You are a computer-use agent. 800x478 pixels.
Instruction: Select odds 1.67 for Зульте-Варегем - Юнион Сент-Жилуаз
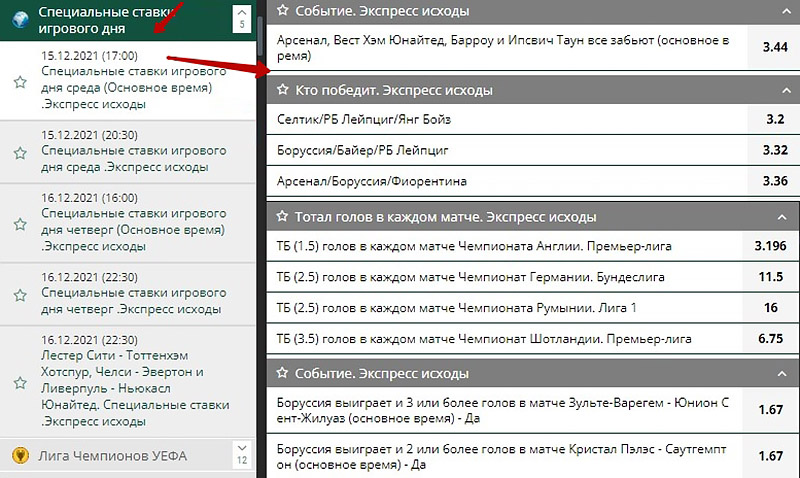click(770, 410)
